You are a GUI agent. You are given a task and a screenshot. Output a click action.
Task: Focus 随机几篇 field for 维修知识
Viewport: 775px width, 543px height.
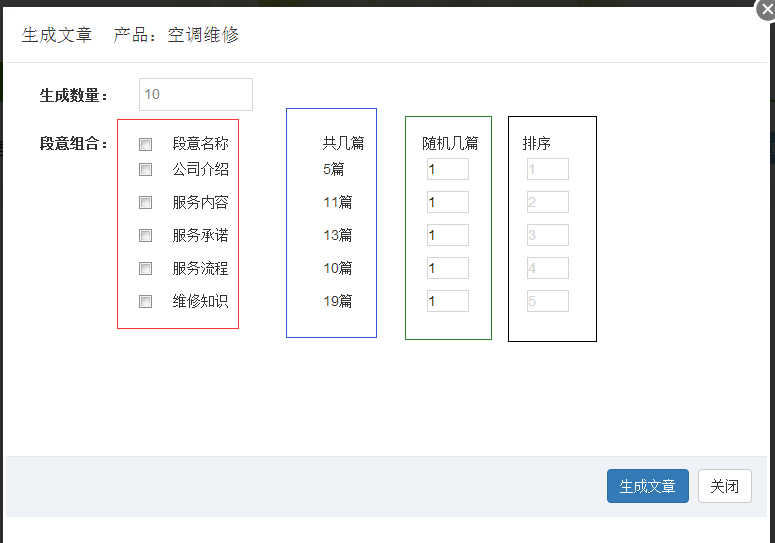[x=448, y=301]
